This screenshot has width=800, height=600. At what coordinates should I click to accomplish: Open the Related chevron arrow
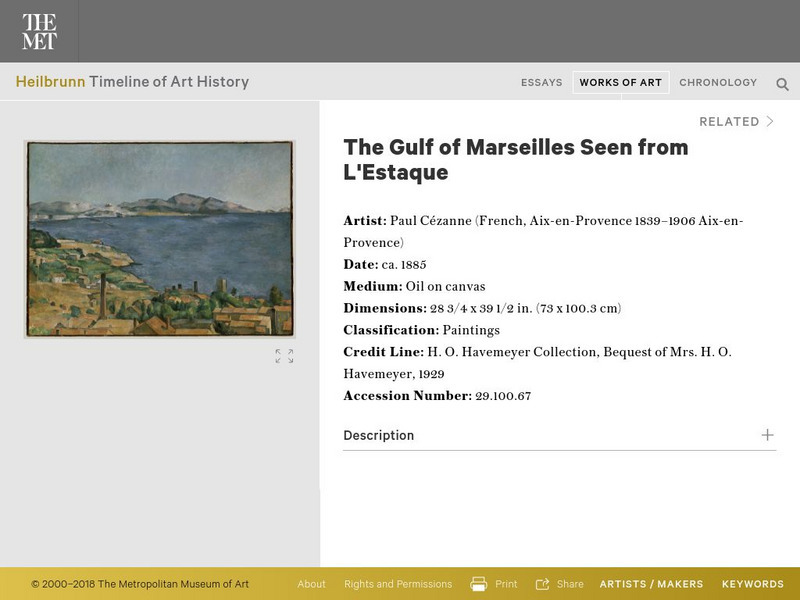(x=770, y=122)
